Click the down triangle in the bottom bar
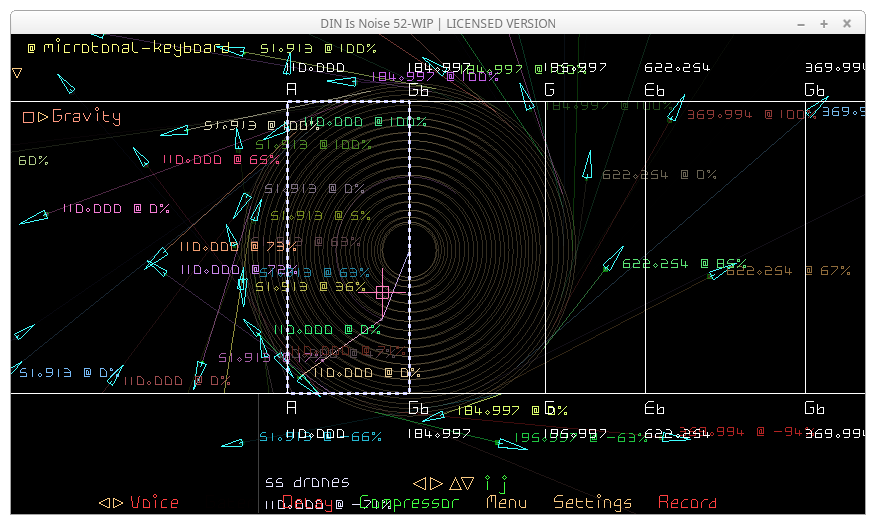 click(x=467, y=483)
